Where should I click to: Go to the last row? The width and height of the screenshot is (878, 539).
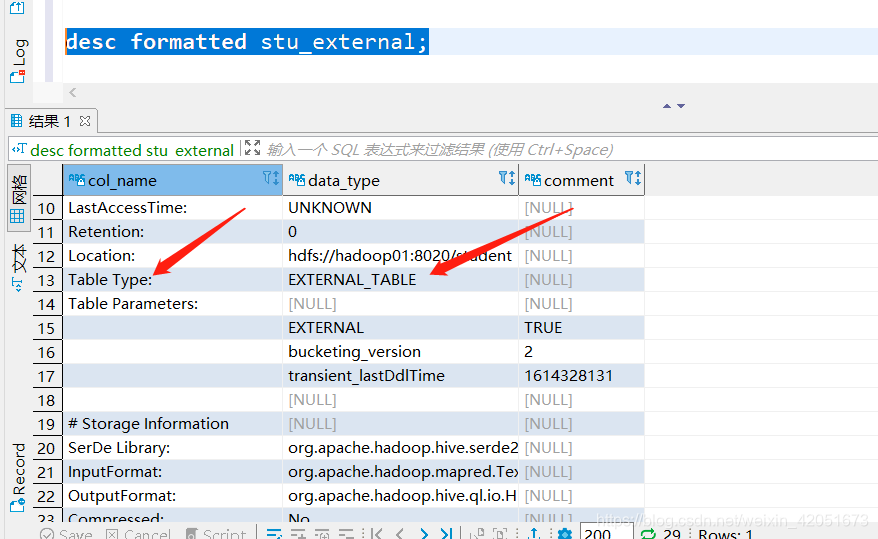click(446, 534)
